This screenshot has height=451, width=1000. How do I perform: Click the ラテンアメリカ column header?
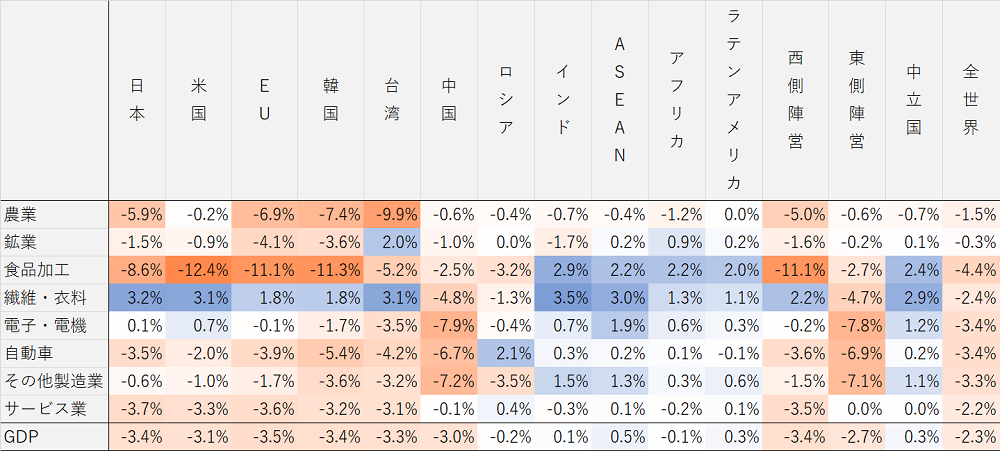[733, 100]
